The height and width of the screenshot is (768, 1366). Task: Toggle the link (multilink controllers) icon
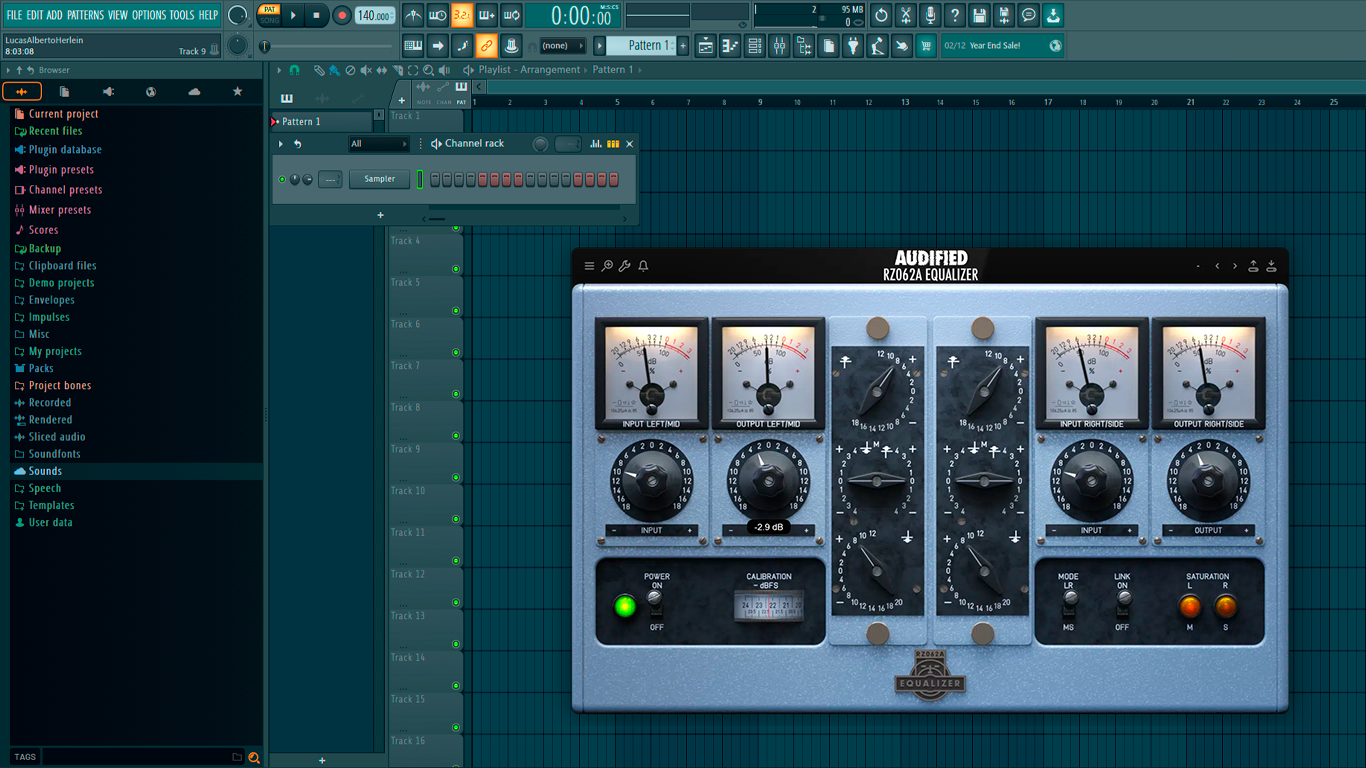click(486, 45)
